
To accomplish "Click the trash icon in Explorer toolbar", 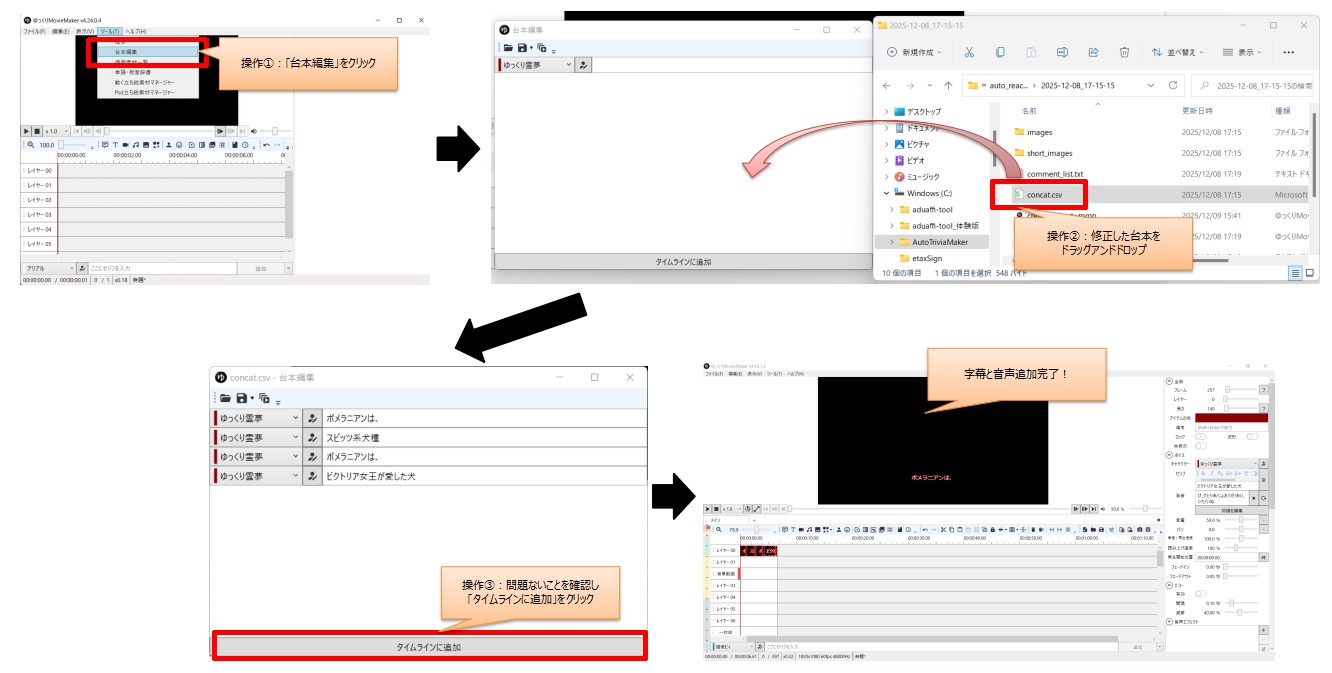I will pos(1124,52).
